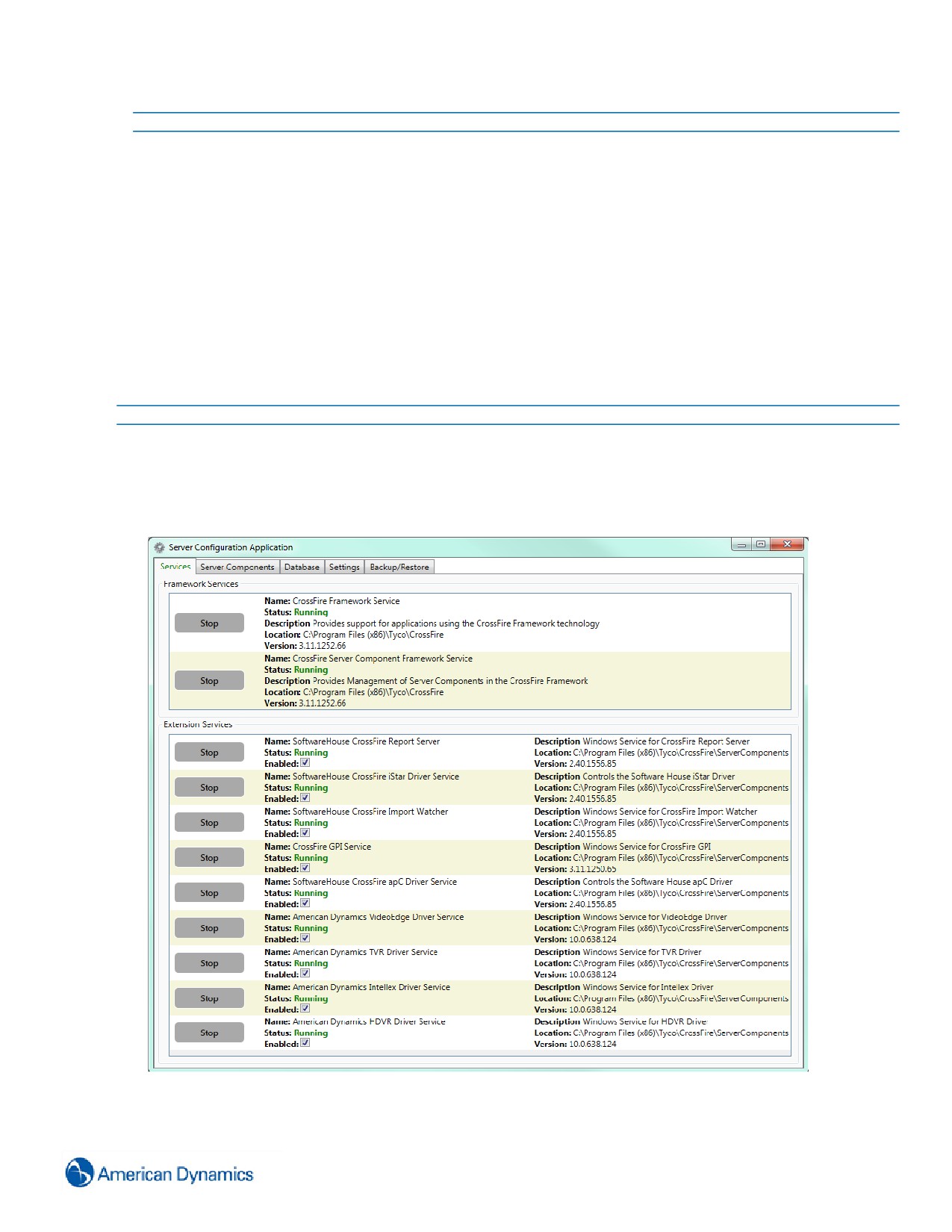Stop the TVR Driver Service
The image size is (952, 1232).
click(209, 963)
